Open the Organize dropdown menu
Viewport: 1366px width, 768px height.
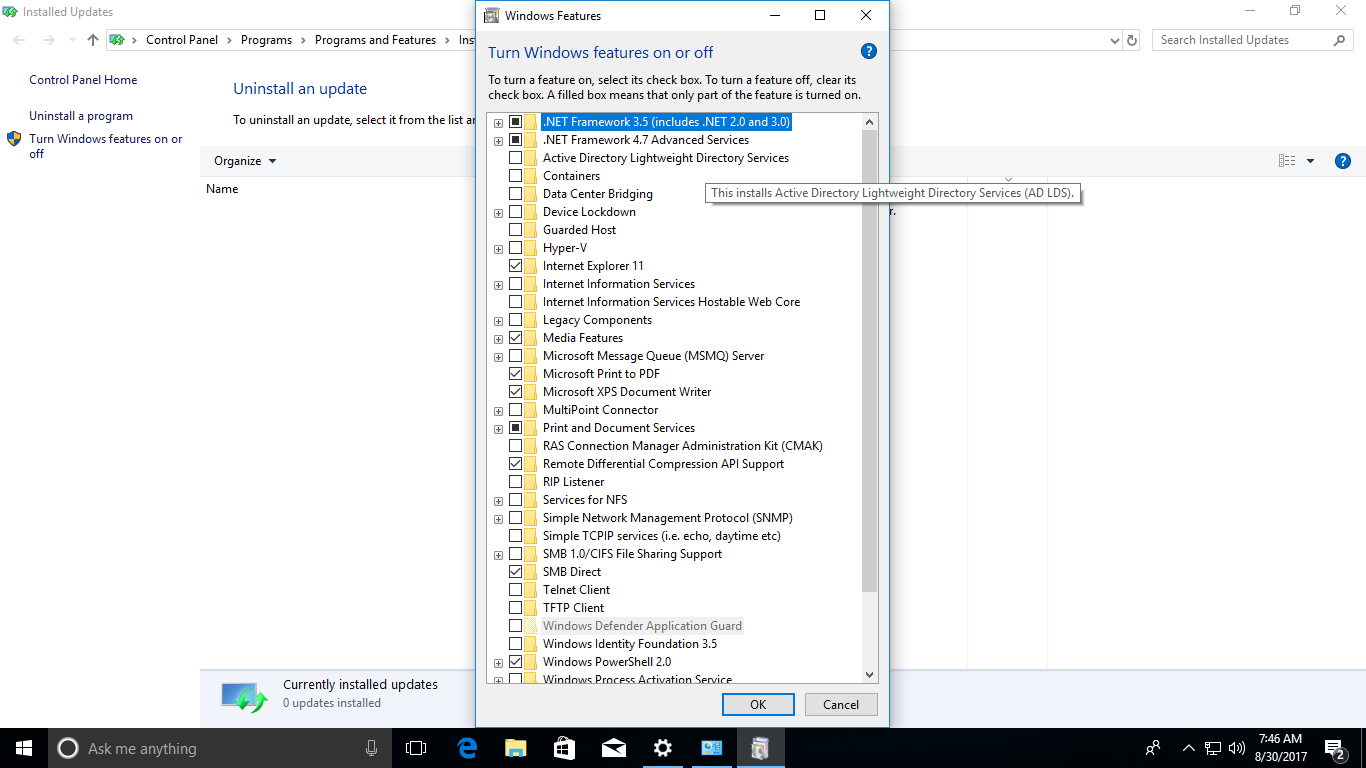(x=245, y=161)
